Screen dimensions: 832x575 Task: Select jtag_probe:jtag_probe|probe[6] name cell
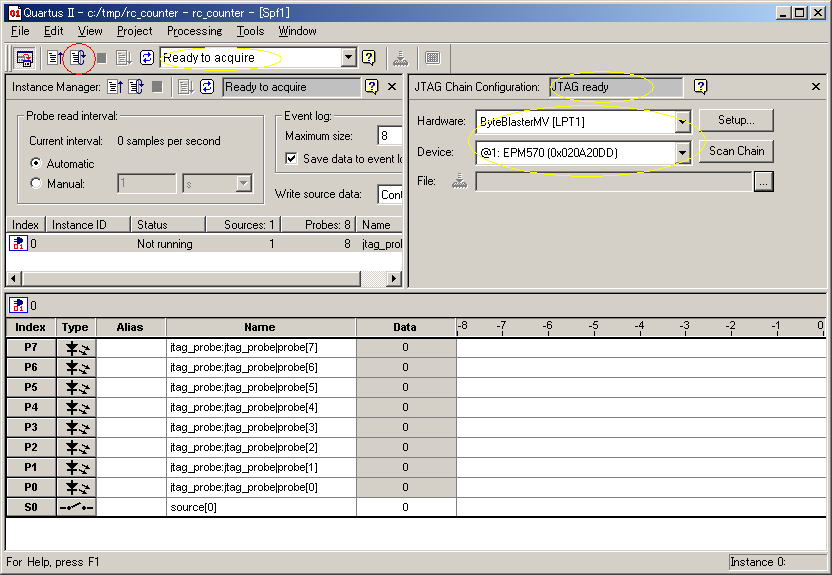(261, 368)
